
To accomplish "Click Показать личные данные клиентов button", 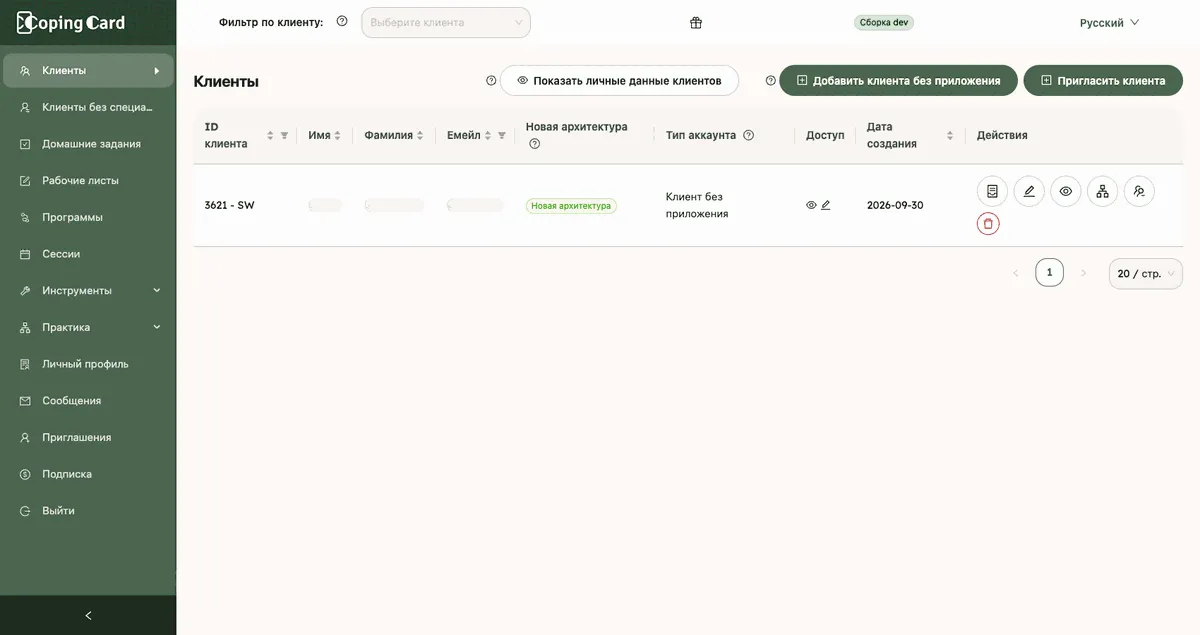I will (619, 81).
